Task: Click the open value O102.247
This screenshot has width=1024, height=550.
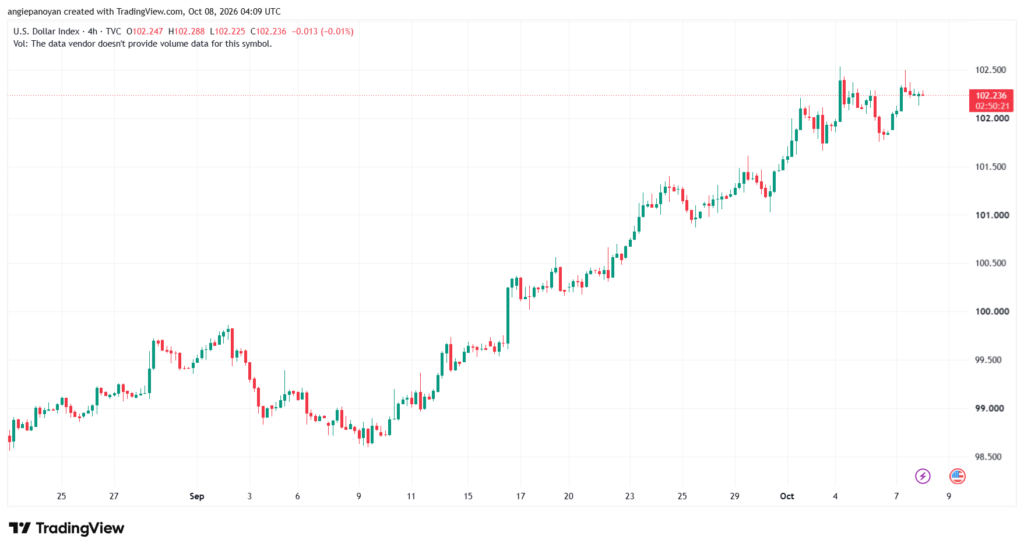Action: click(x=145, y=31)
